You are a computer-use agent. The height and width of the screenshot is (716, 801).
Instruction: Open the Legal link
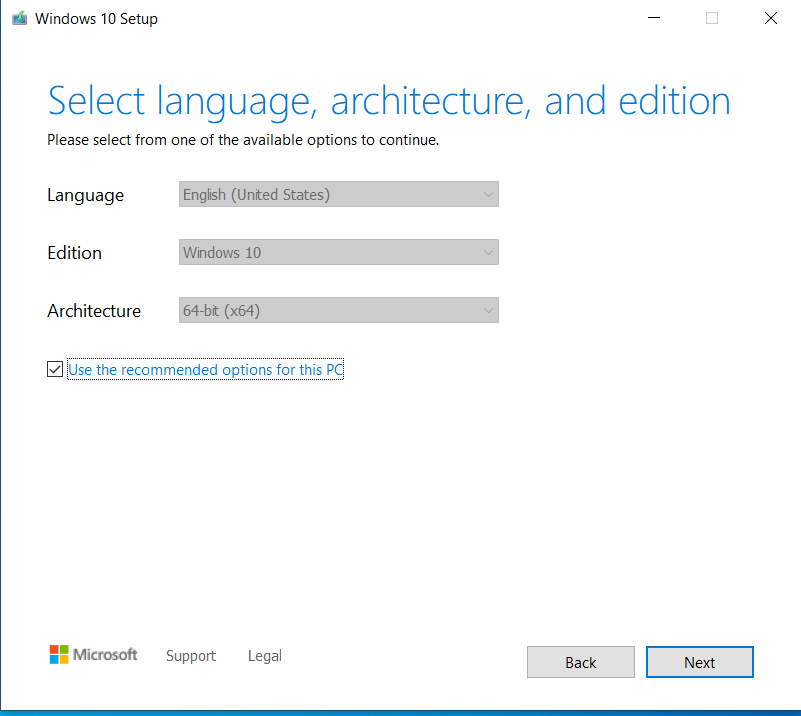click(x=265, y=656)
